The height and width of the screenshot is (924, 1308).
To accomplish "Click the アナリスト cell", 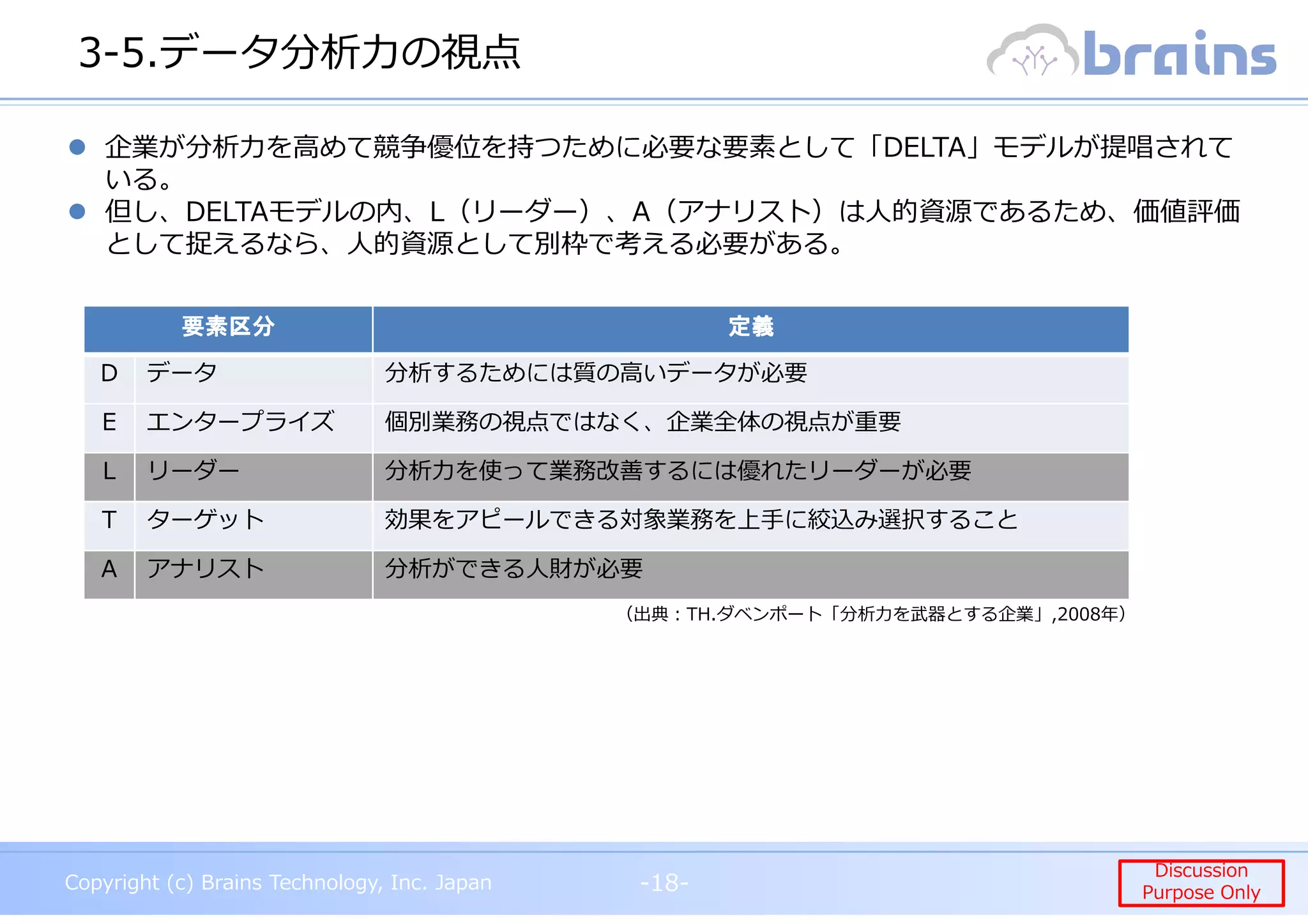I will point(254,575).
